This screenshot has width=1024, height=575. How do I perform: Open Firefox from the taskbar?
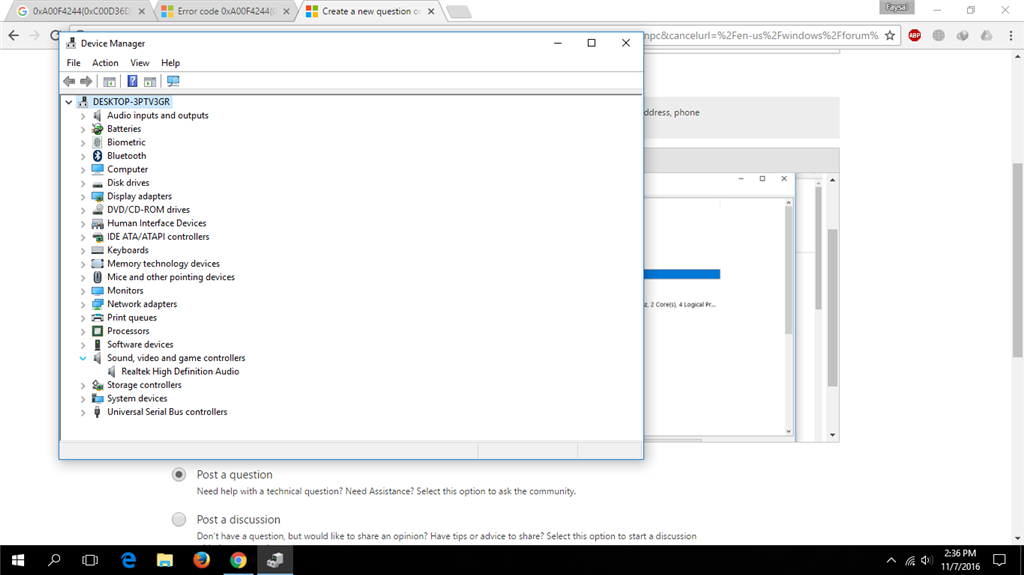click(x=201, y=560)
